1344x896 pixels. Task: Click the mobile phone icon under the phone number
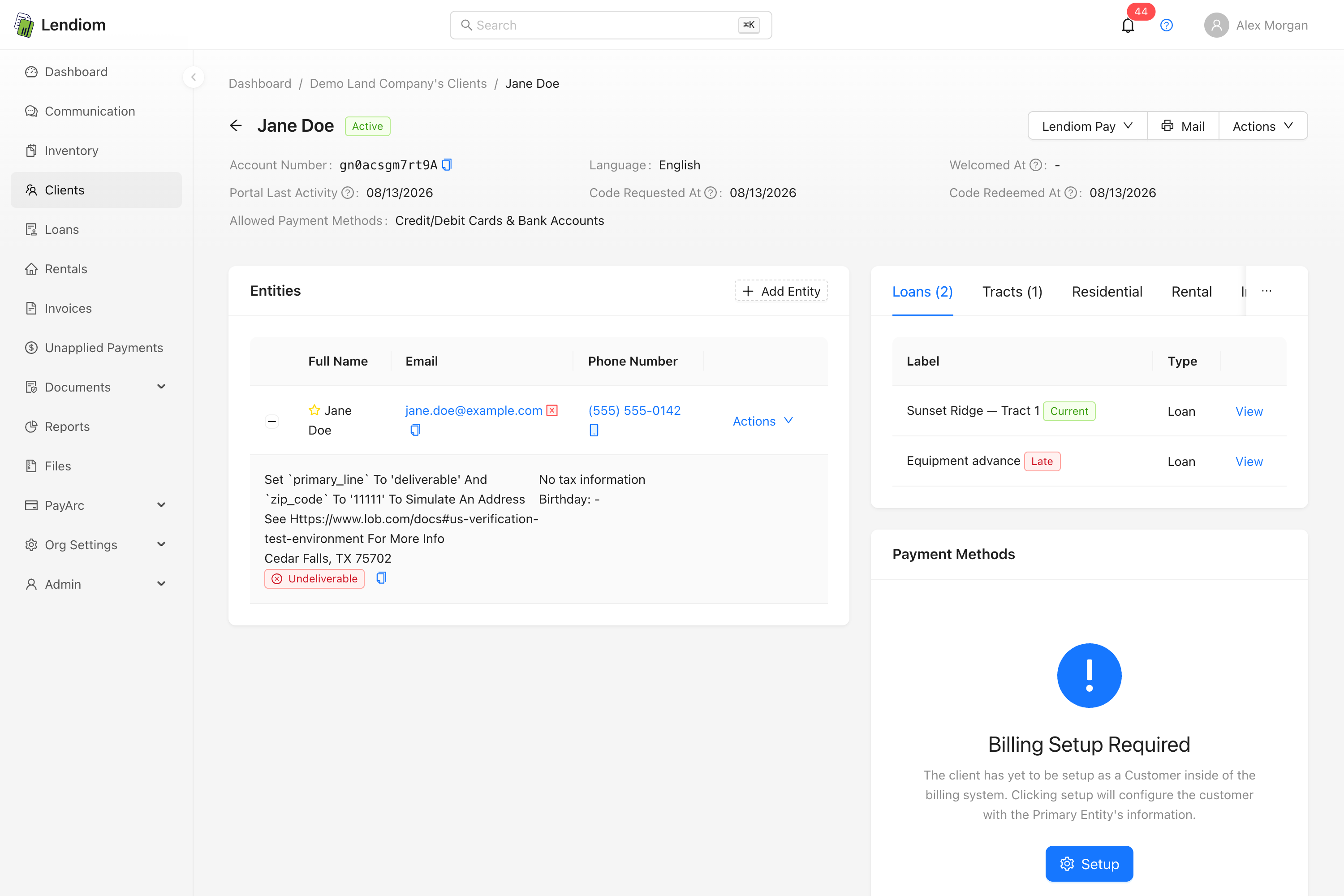pyautogui.click(x=594, y=430)
